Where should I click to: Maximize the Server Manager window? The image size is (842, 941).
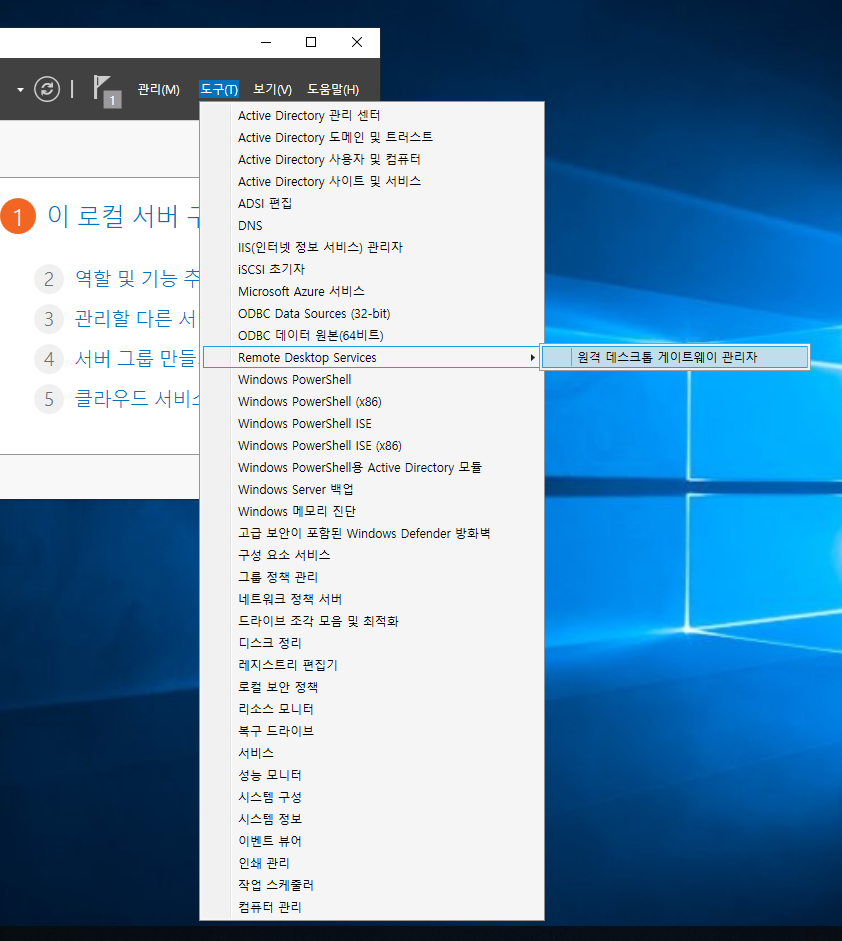(x=311, y=43)
